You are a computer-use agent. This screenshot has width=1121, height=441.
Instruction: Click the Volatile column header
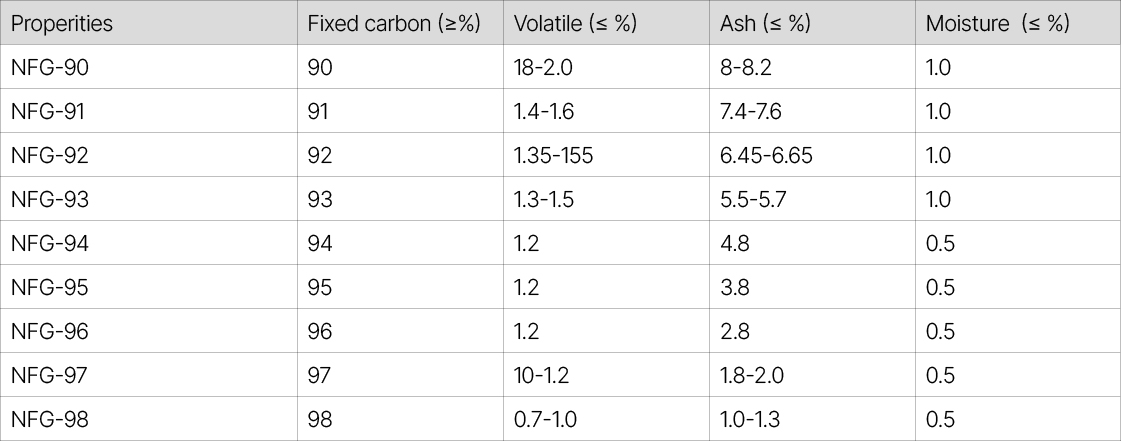575,24
